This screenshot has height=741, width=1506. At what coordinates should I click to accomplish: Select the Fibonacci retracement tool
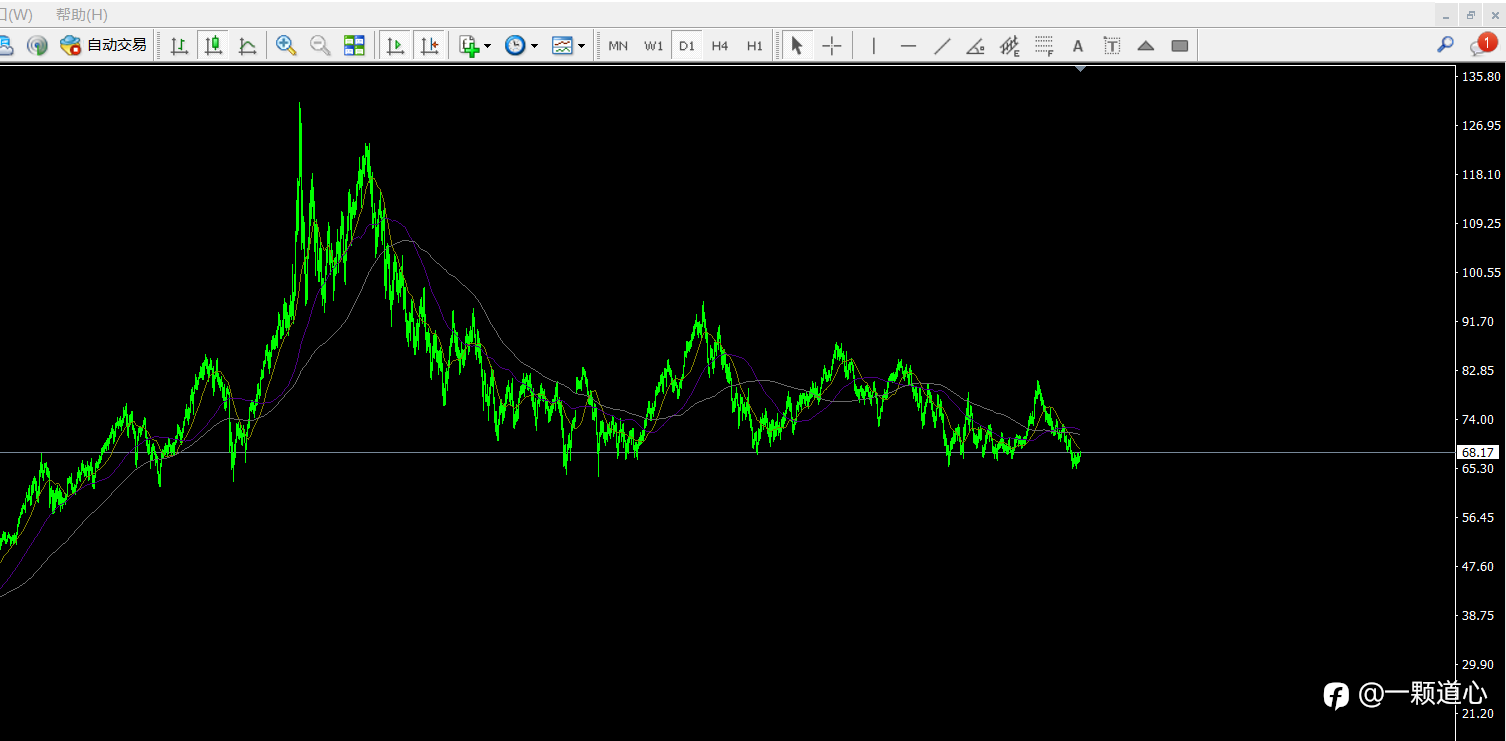[x=1044, y=45]
